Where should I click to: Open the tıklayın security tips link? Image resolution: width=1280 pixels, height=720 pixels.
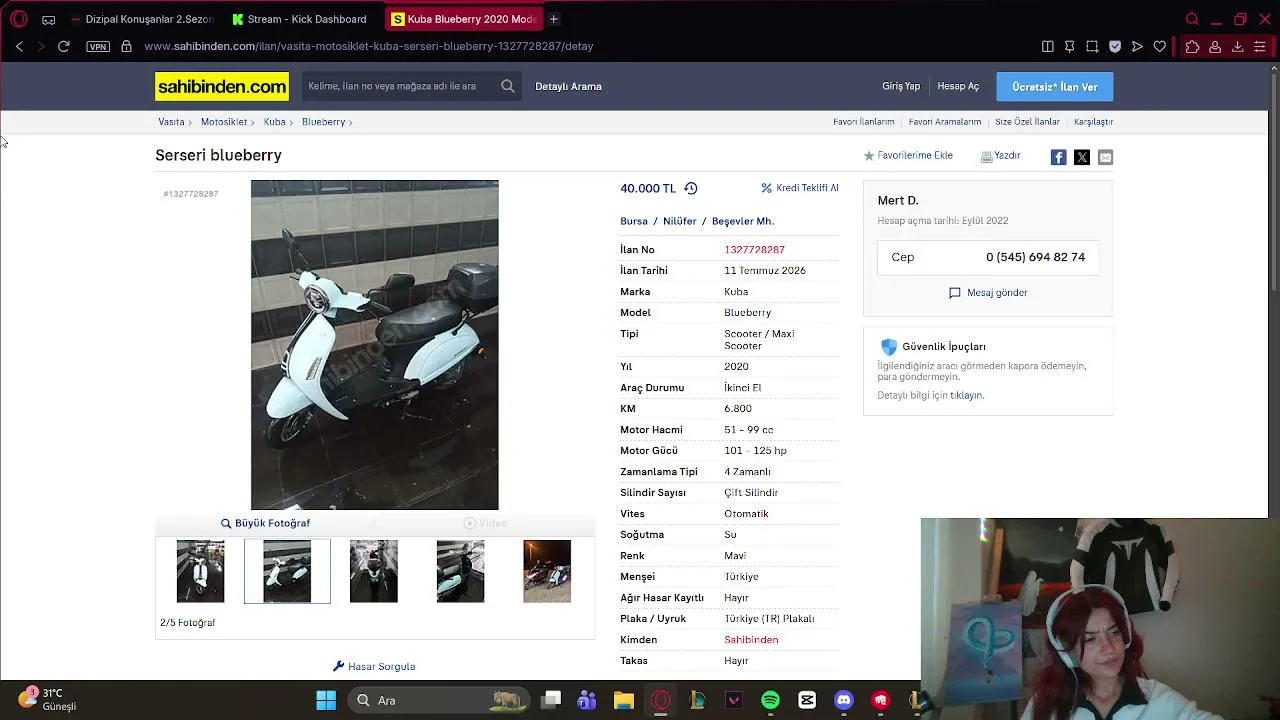click(x=967, y=395)
